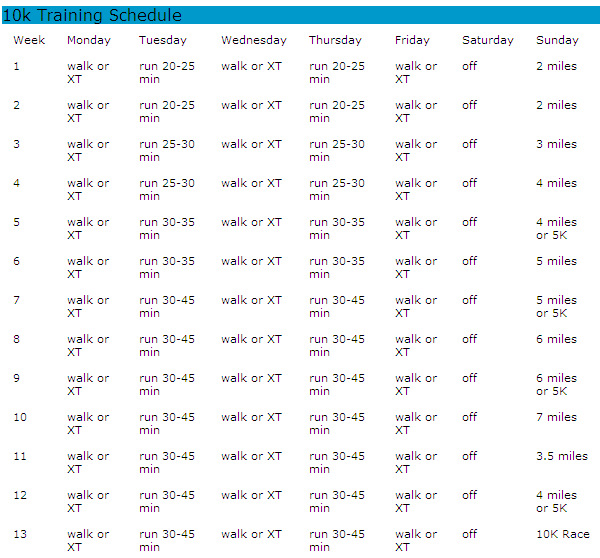Click week 6 Sunday '5 miles' cell

556,261
